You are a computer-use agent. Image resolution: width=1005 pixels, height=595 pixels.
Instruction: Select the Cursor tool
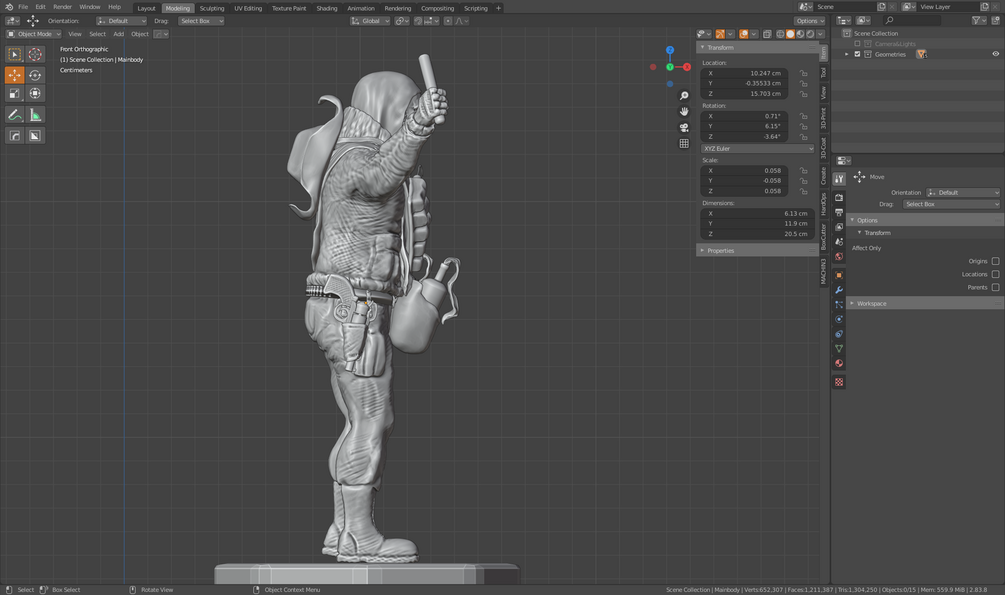(35, 54)
